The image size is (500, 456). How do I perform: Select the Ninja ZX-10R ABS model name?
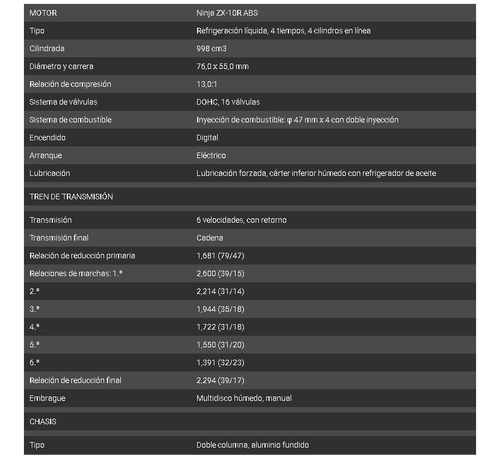(x=227, y=13)
